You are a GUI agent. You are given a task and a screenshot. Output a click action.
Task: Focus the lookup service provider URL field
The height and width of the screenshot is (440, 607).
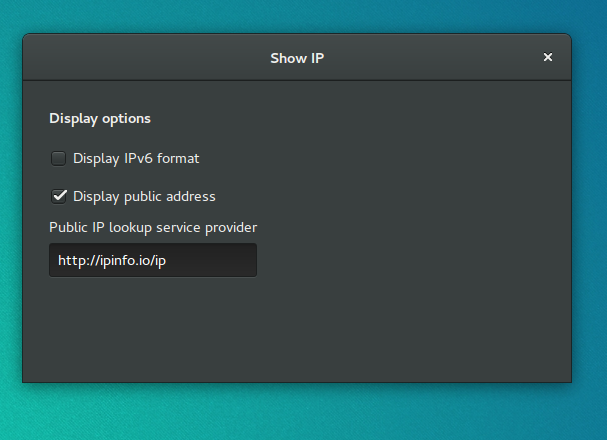point(153,260)
